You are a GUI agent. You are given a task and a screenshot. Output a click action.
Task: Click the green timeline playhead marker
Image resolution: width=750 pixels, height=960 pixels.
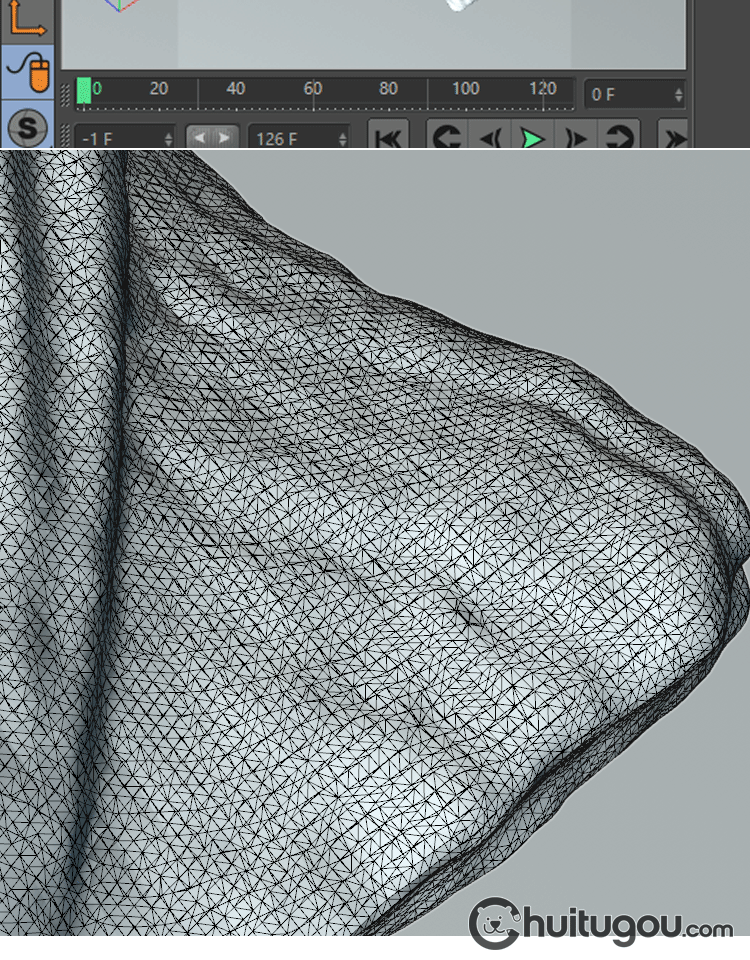(84, 91)
